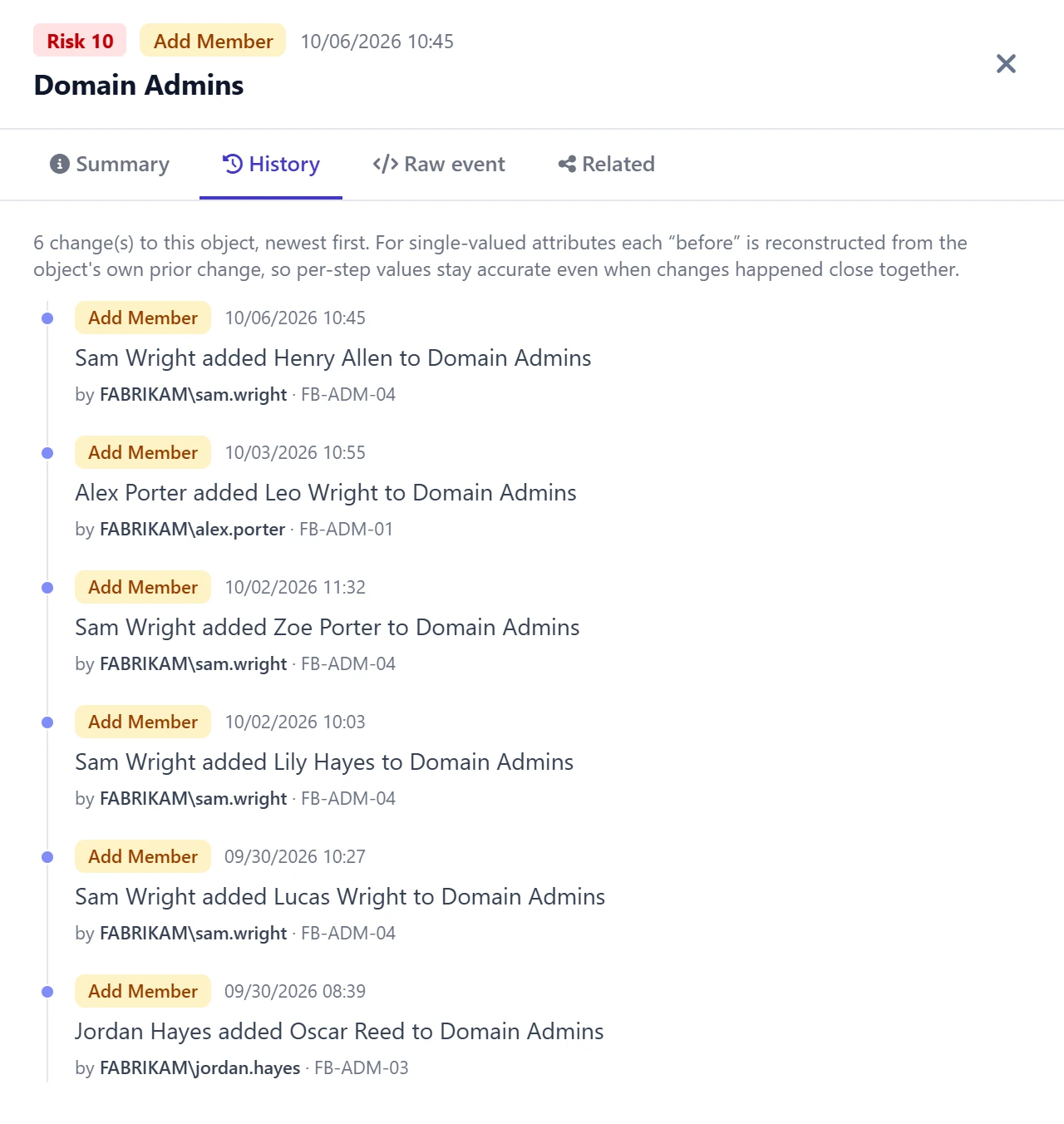Click the FABRIKAM\alex.porter account name
The height and width of the screenshot is (1124, 1064).
click(x=192, y=530)
